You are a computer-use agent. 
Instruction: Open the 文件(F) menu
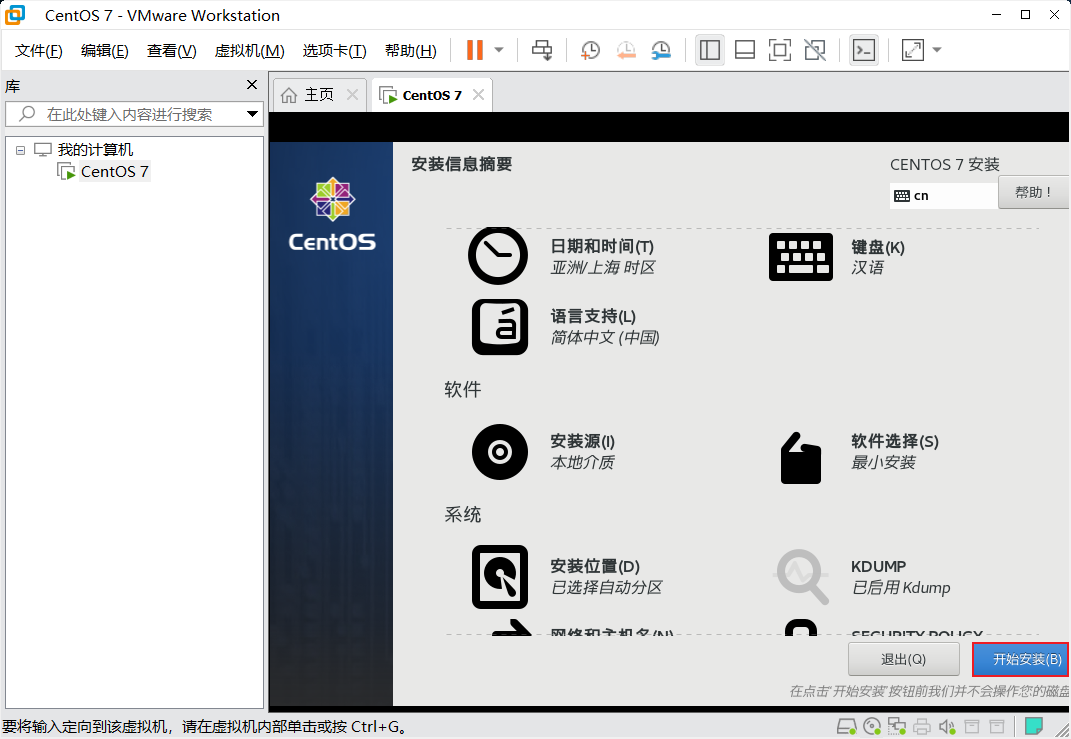(39, 51)
